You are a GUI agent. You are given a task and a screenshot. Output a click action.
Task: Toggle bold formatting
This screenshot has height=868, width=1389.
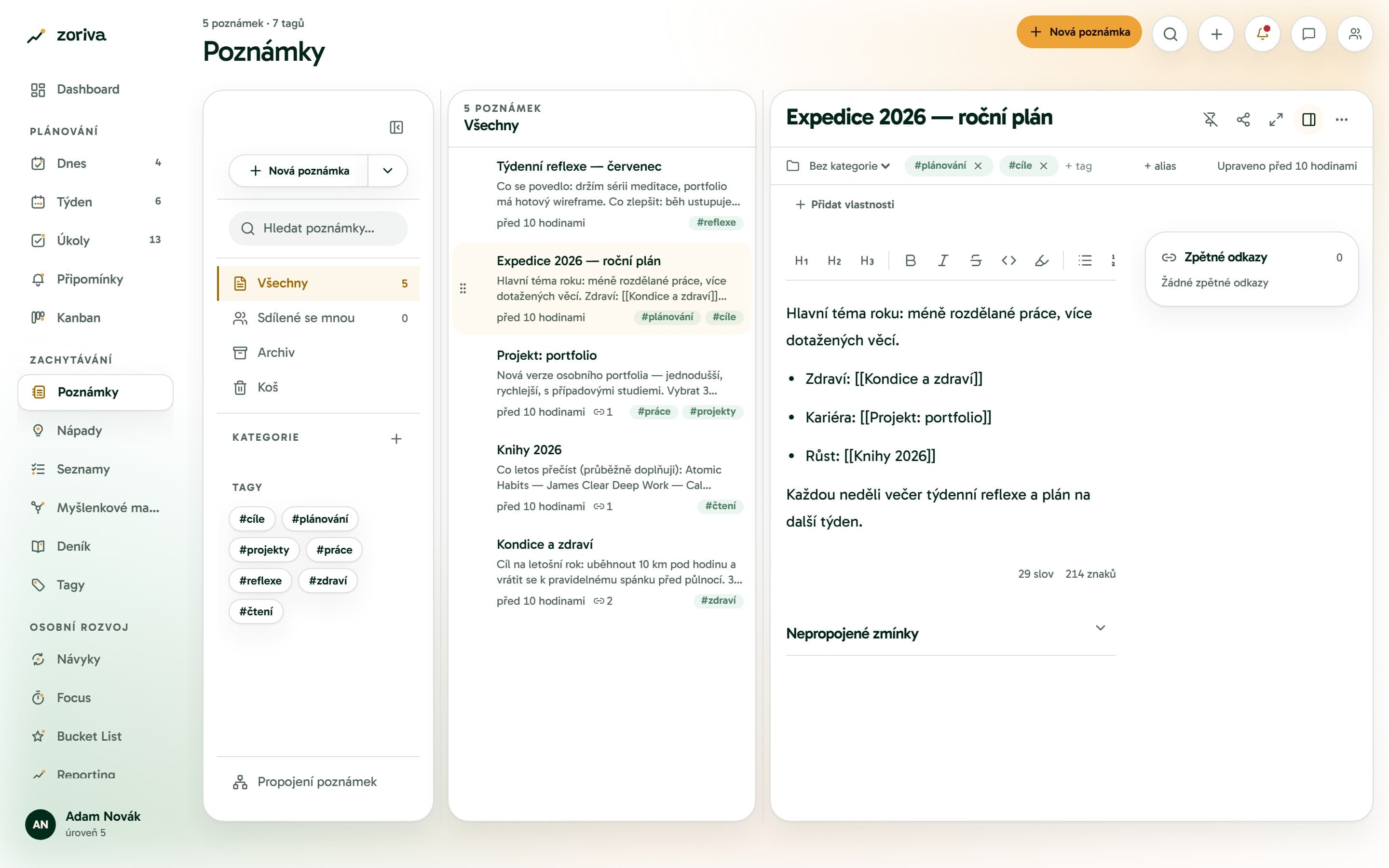point(910,260)
